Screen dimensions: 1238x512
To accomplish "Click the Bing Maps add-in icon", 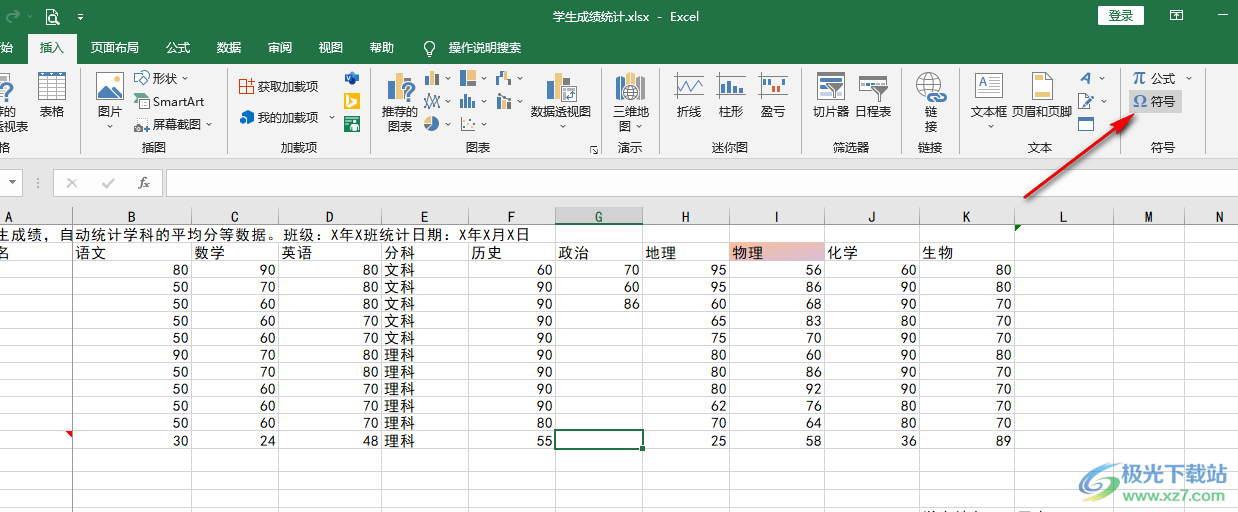I will [x=351, y=101].
